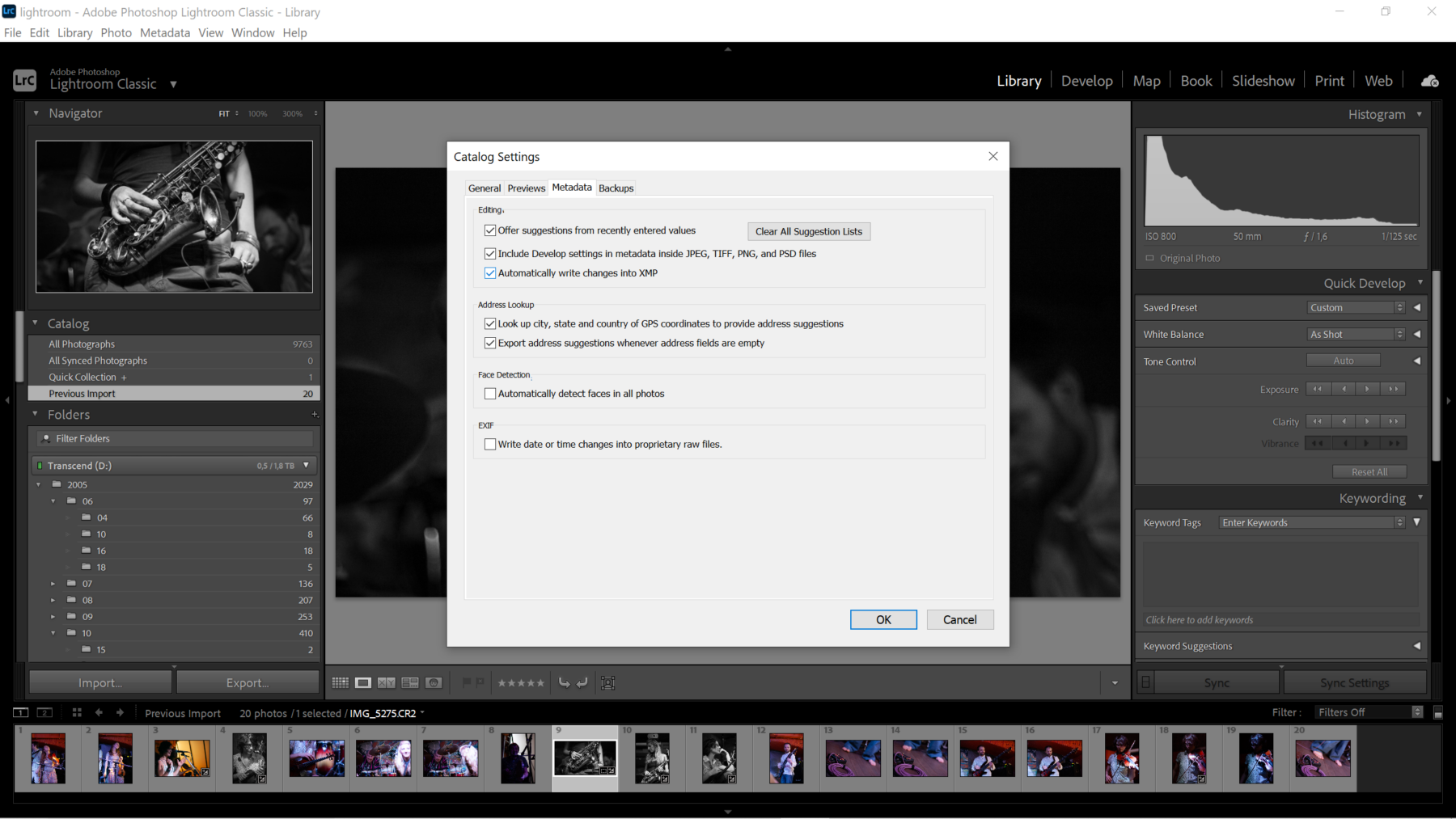Open the Develop module
Image resolution: width=1456 pixels, height=819 pixels.
[1087, 81]
